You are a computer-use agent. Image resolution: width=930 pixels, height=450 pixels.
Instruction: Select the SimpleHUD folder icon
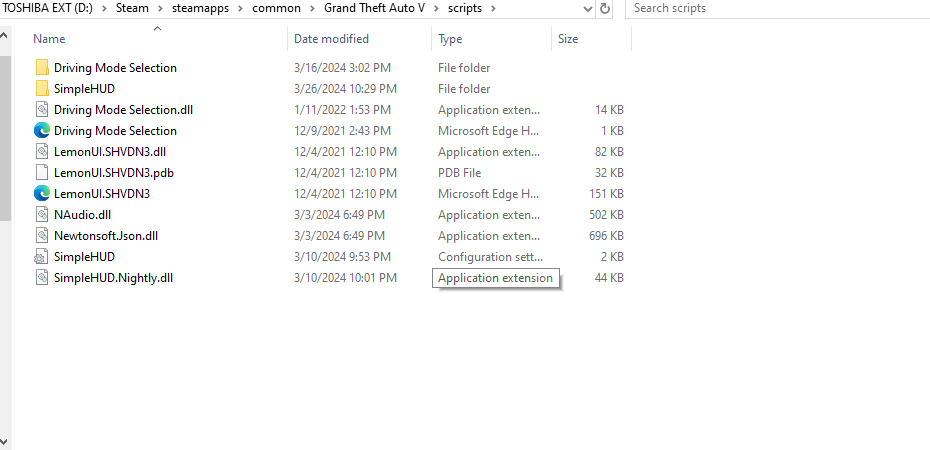(x=42, y=89)
